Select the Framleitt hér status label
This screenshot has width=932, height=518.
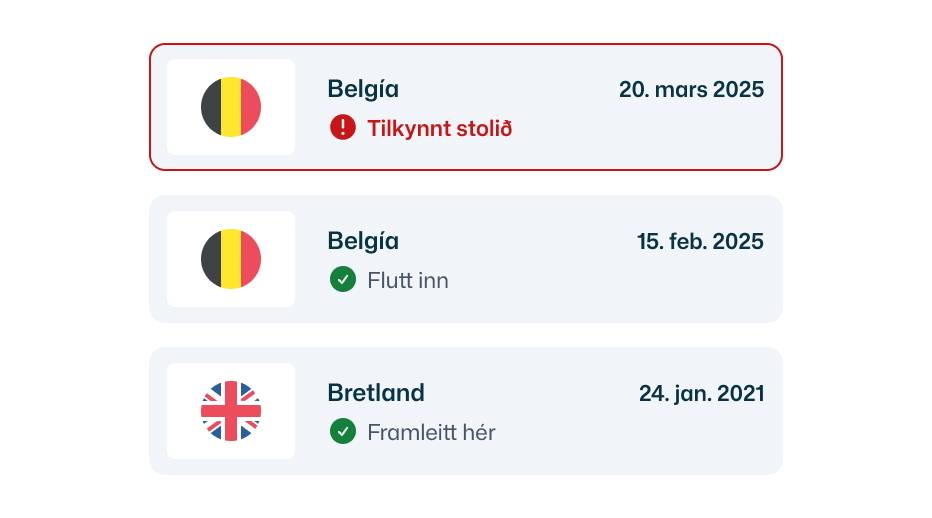[x=431, y=433]
